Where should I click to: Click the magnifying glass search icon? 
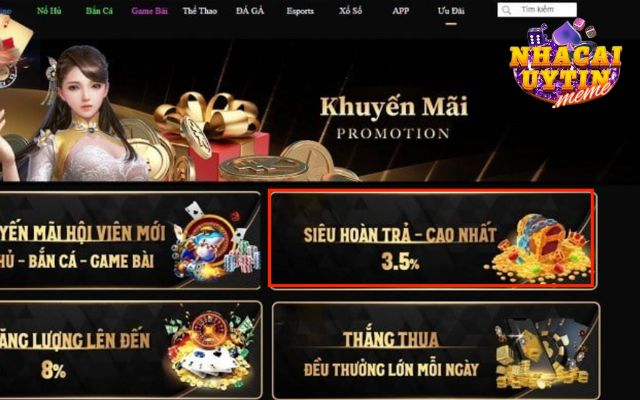pyautogui.click(x=506, y=10)
